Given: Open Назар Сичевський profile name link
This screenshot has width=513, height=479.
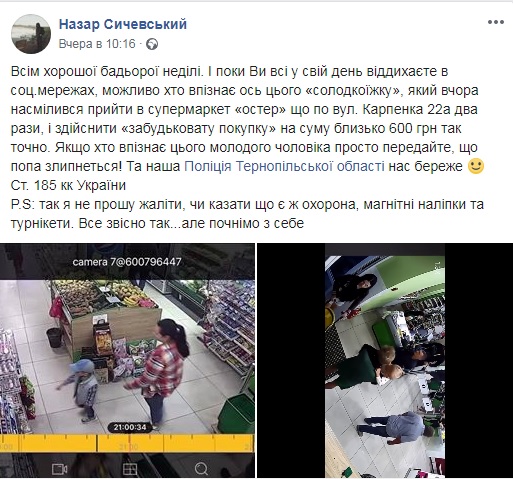Looking at the screenshot, I should click(x=123, y=24).
